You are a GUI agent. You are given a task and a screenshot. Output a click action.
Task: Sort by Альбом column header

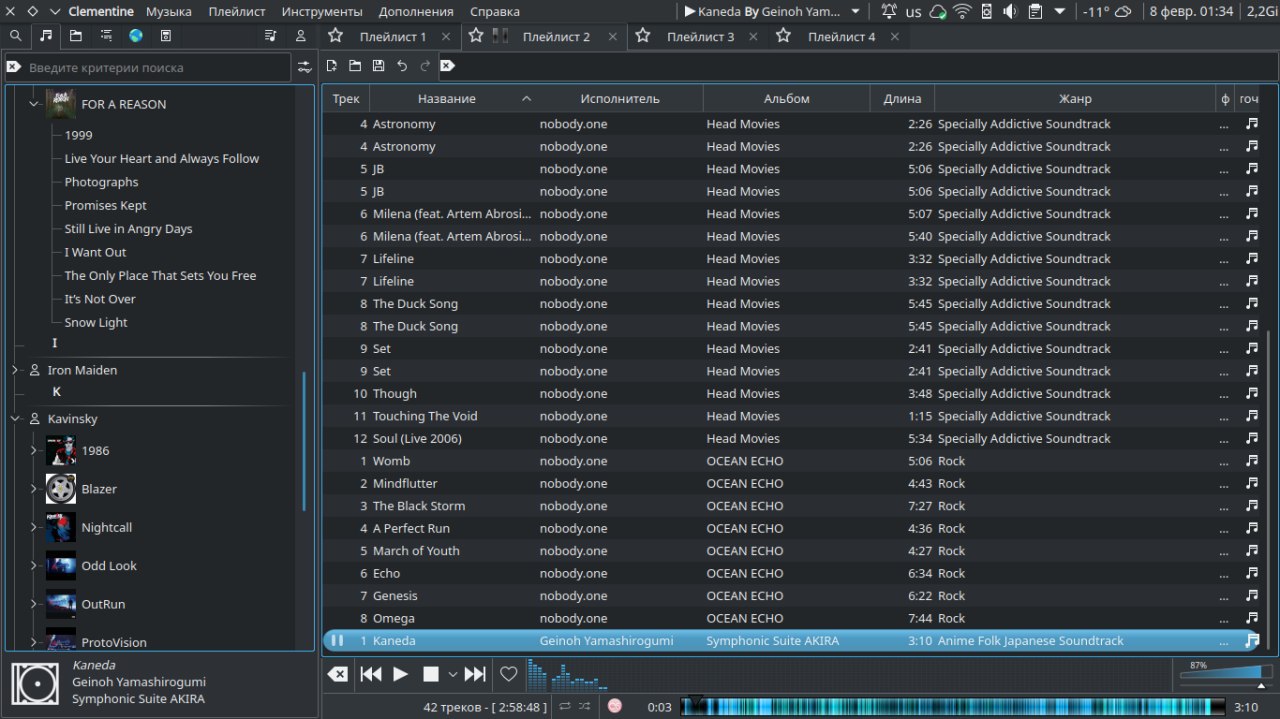[787, 98]
